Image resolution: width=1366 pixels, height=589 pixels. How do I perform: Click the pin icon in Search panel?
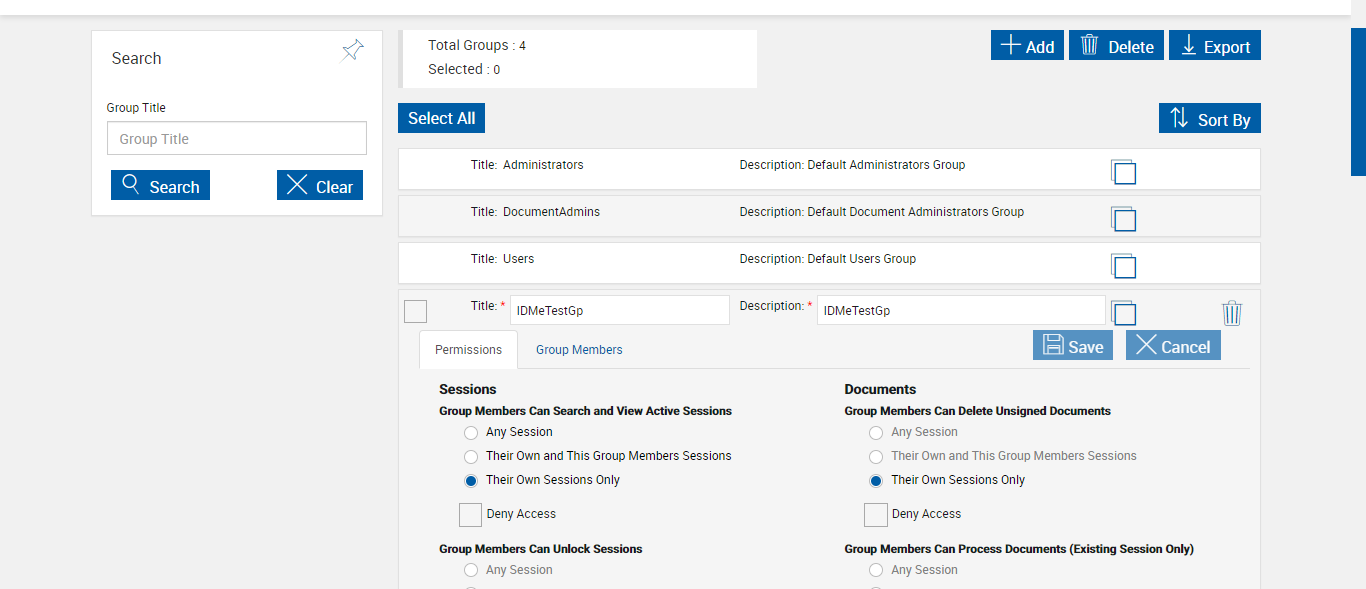[352, 51]
